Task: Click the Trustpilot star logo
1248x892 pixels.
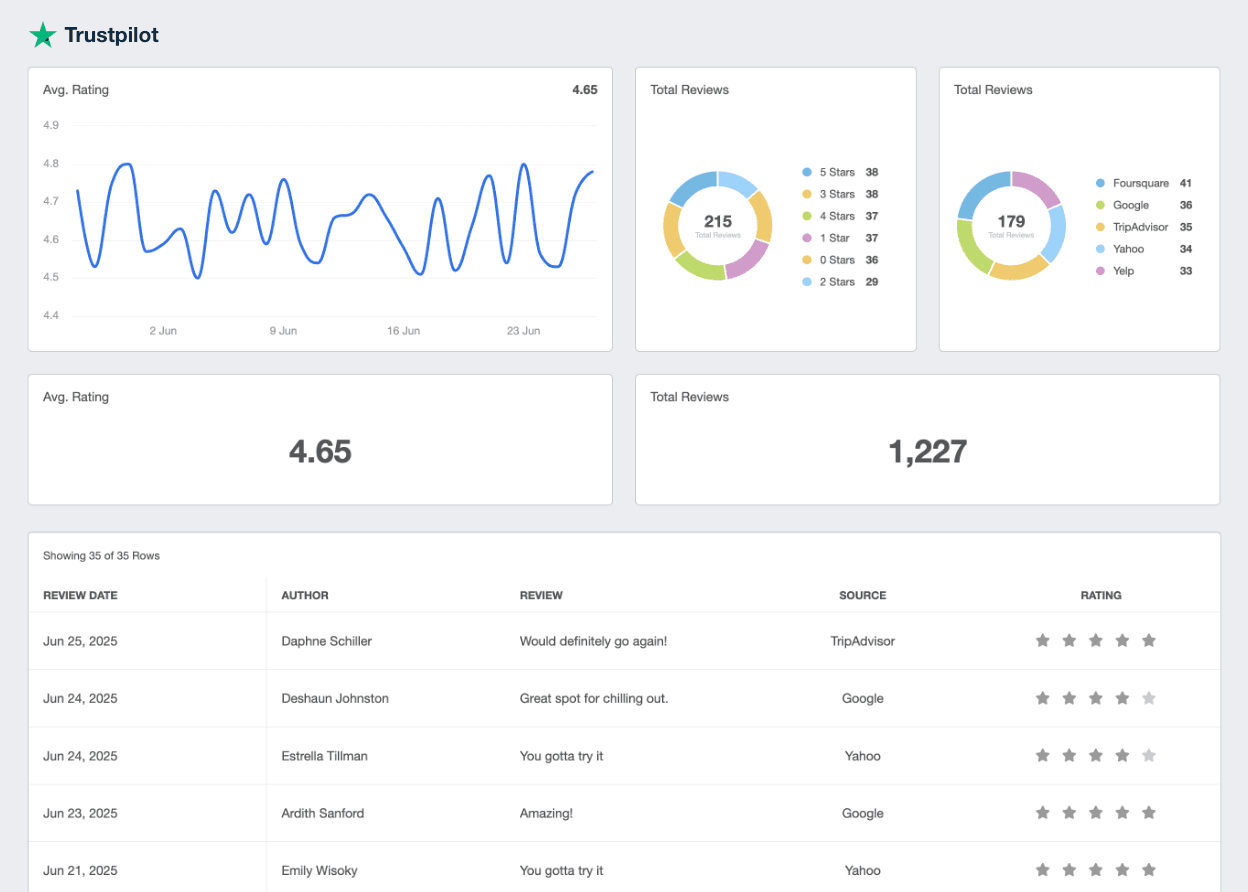Action: coord(41,36)
